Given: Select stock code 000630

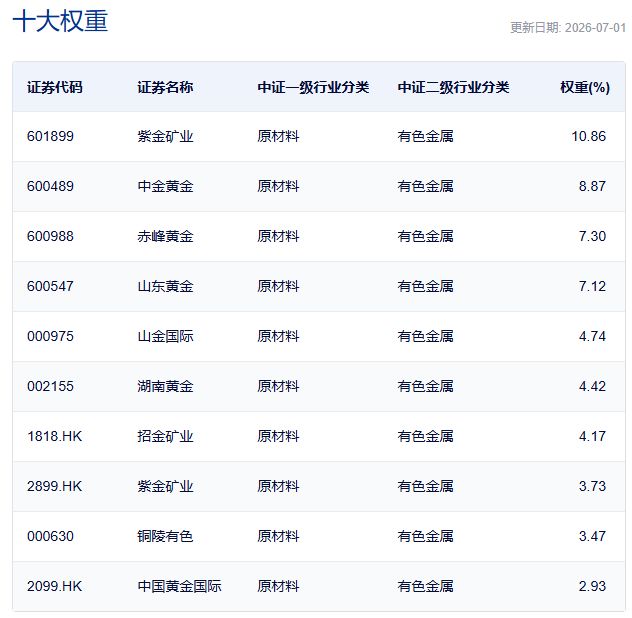Looking at the screenshot, I should pos(50,536).
